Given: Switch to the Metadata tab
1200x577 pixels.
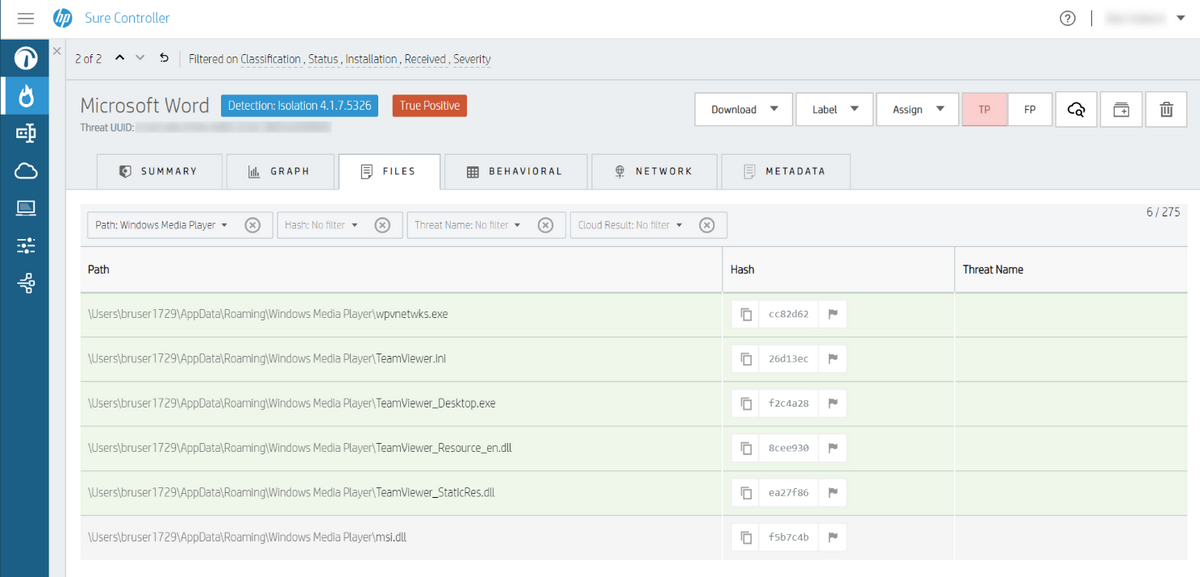Looking at the screenshot, I should pos(785,171).
